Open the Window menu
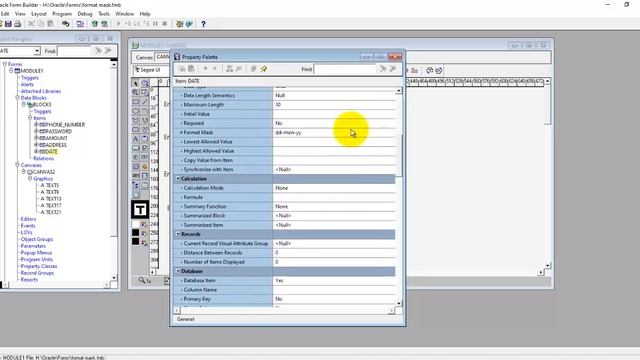This screenshot has height=360, width=640. 124,13
